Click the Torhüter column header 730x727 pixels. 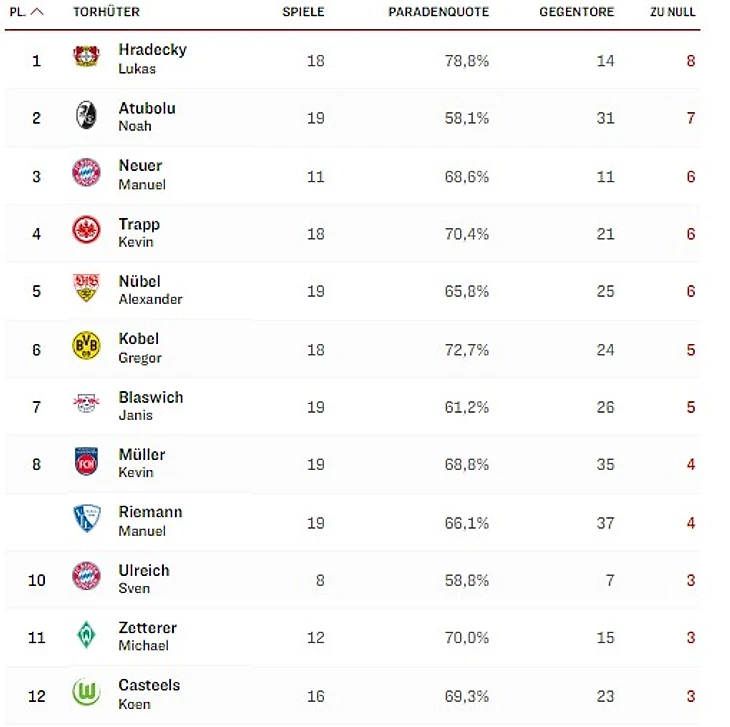pos(106,12)
